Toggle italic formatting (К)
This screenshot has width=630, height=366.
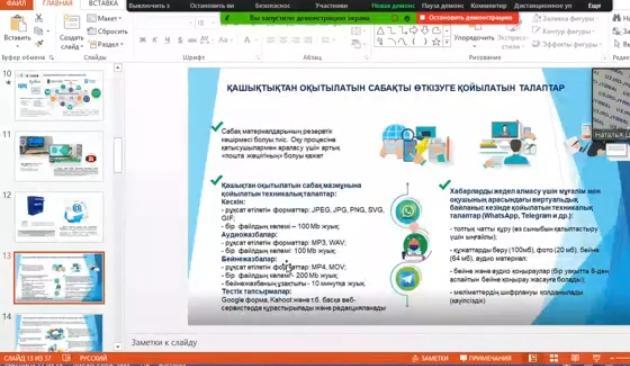pos(155,40)
